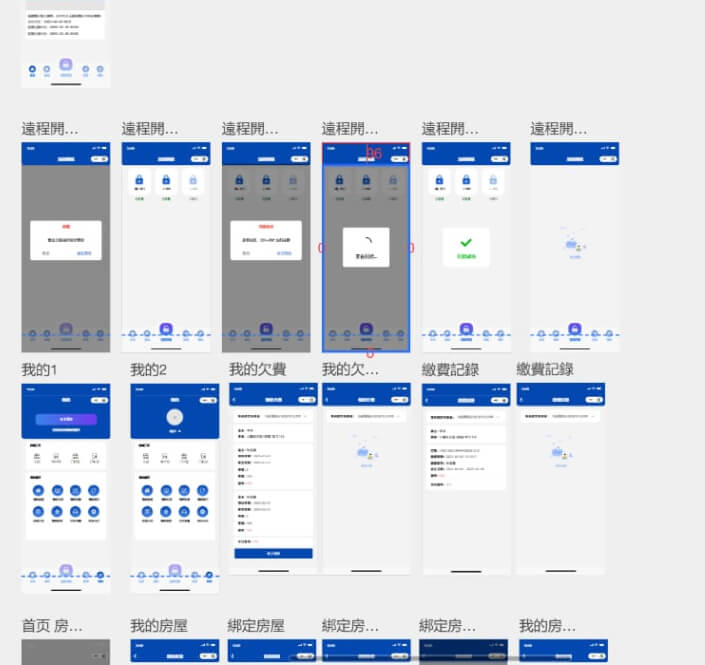Click the purple login button in 我的1 artboard

[66, 420]
